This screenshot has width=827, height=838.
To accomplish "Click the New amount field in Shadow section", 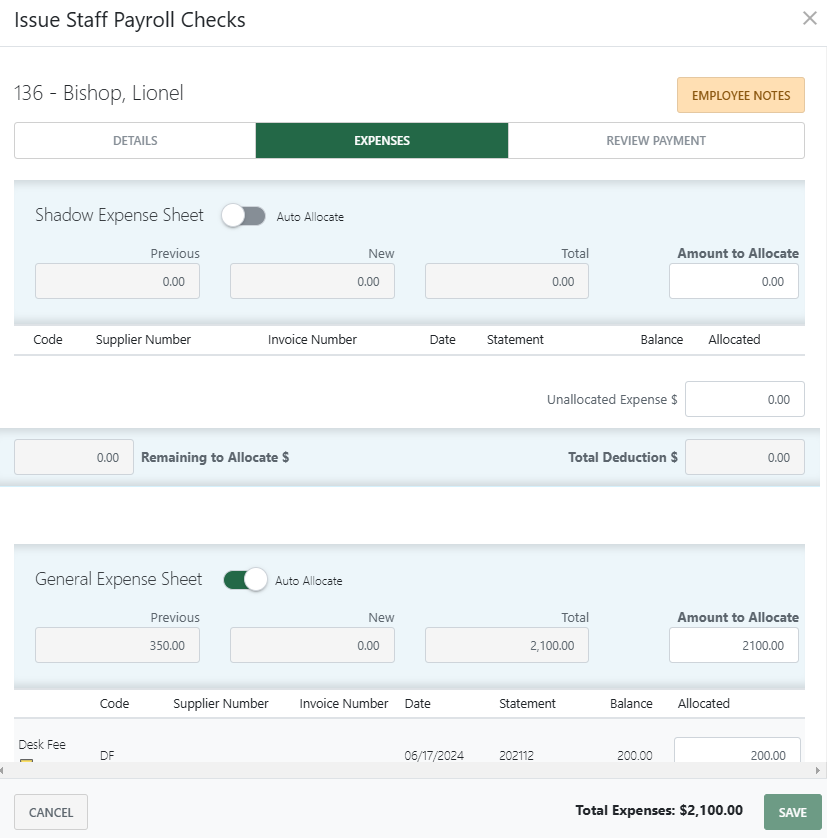I will [312, 281].
